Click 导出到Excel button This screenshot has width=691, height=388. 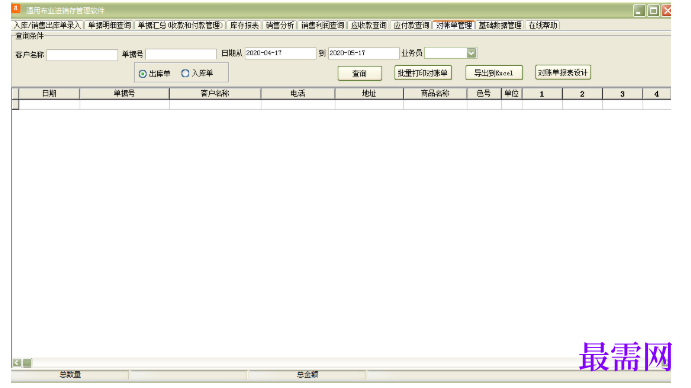[x=494, y=73]
